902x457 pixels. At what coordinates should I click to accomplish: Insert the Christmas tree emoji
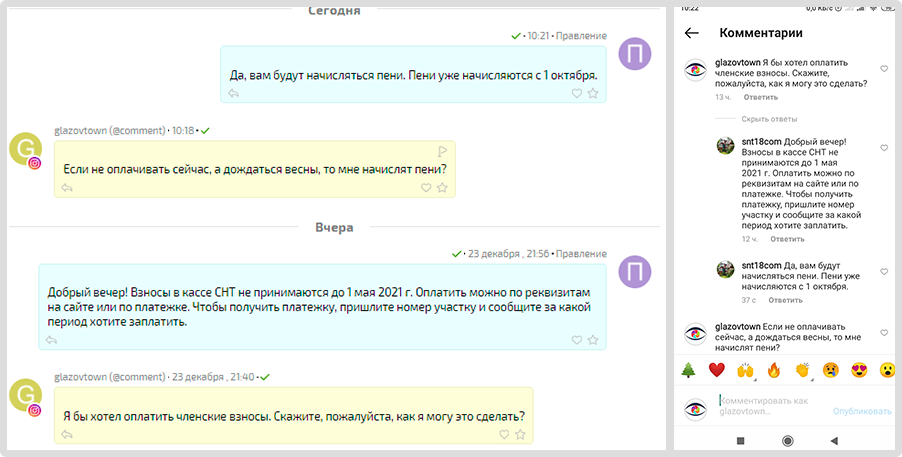click(x=688, y=370)
